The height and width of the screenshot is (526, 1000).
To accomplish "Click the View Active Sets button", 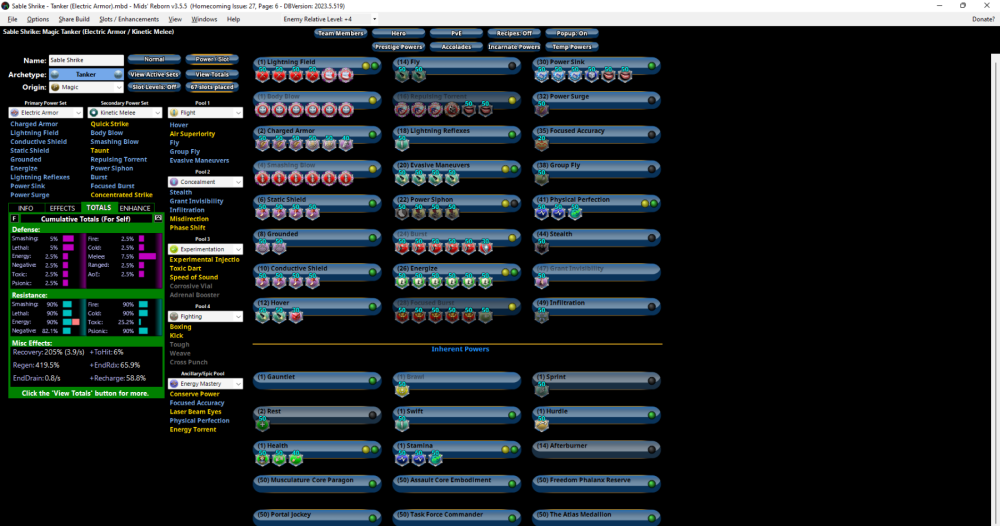I will (x=154, y=74).
